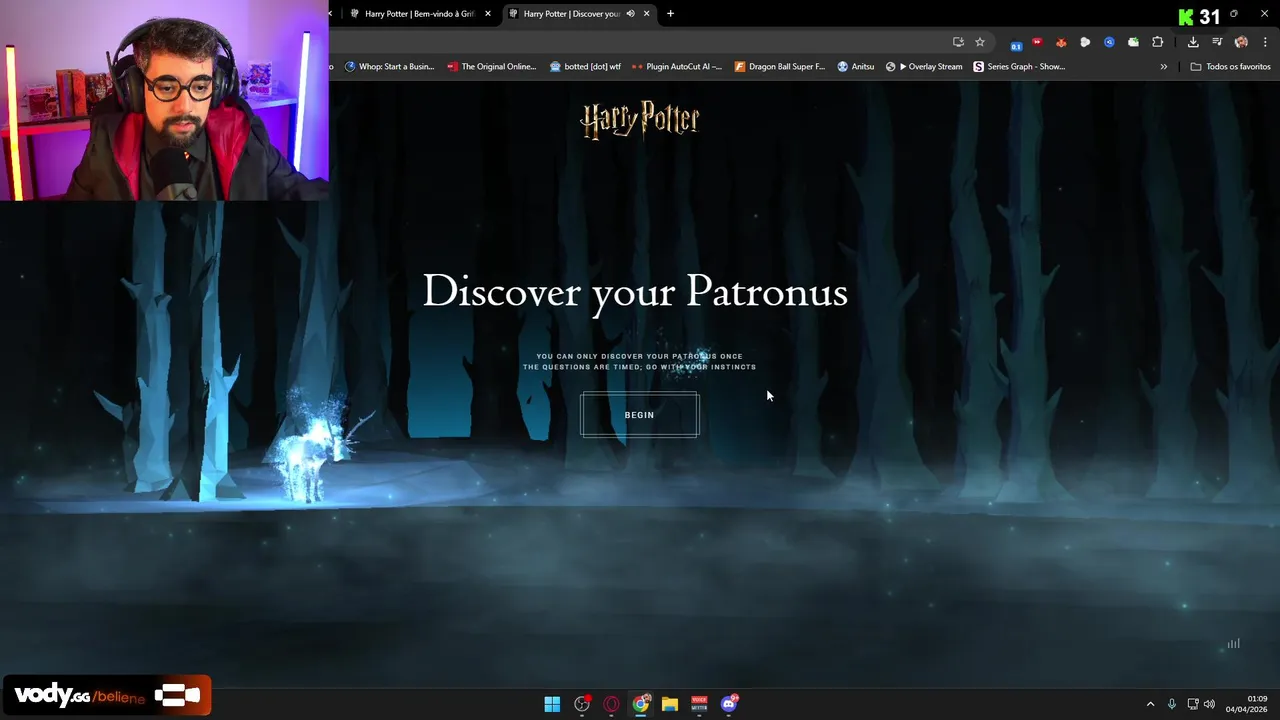
Task: Click the Harry Potter logo at top
Action: [640, 120]
